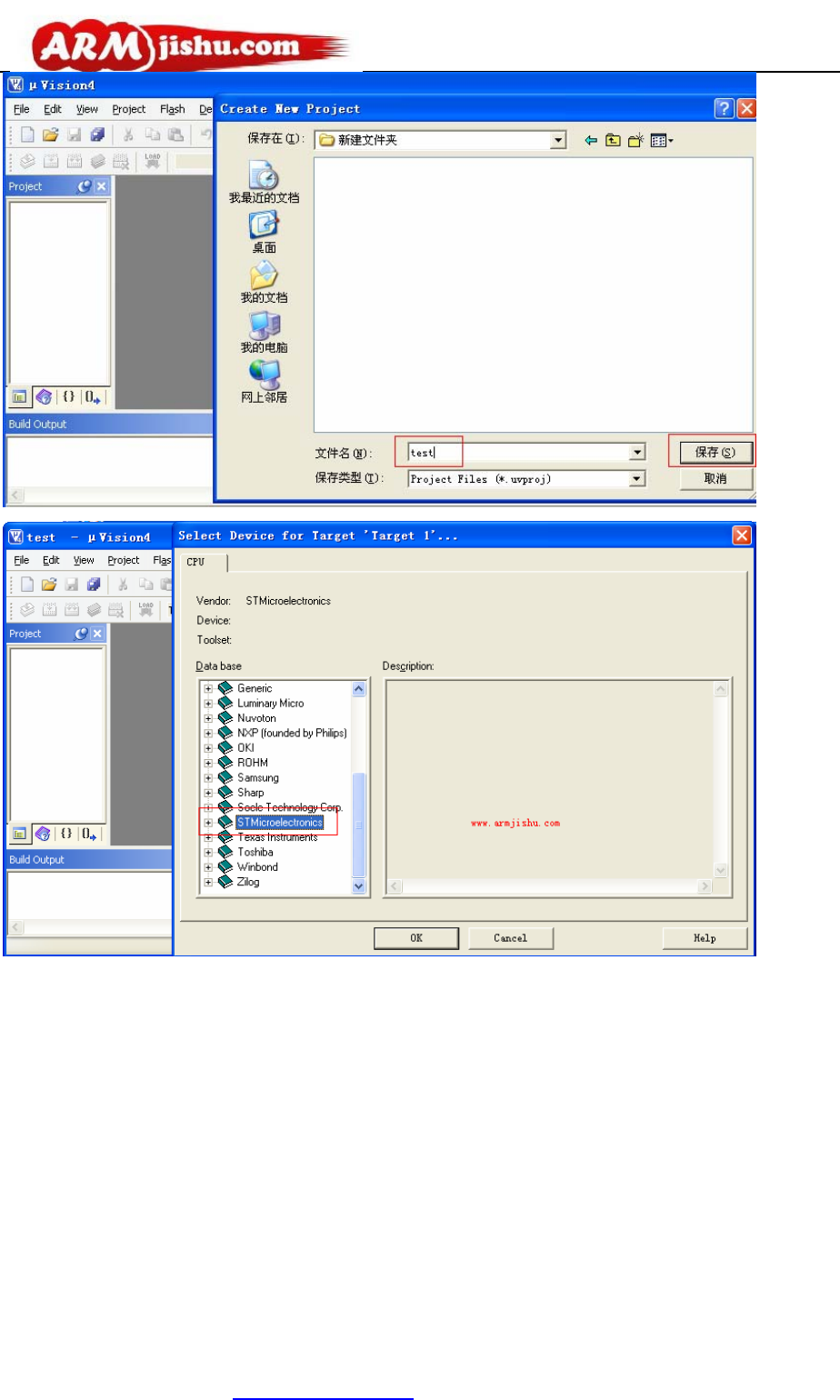This screenshot has height=1400, width=840.
Task: Click Open file icon in test - µVision4 window
Action: (48, 584)
